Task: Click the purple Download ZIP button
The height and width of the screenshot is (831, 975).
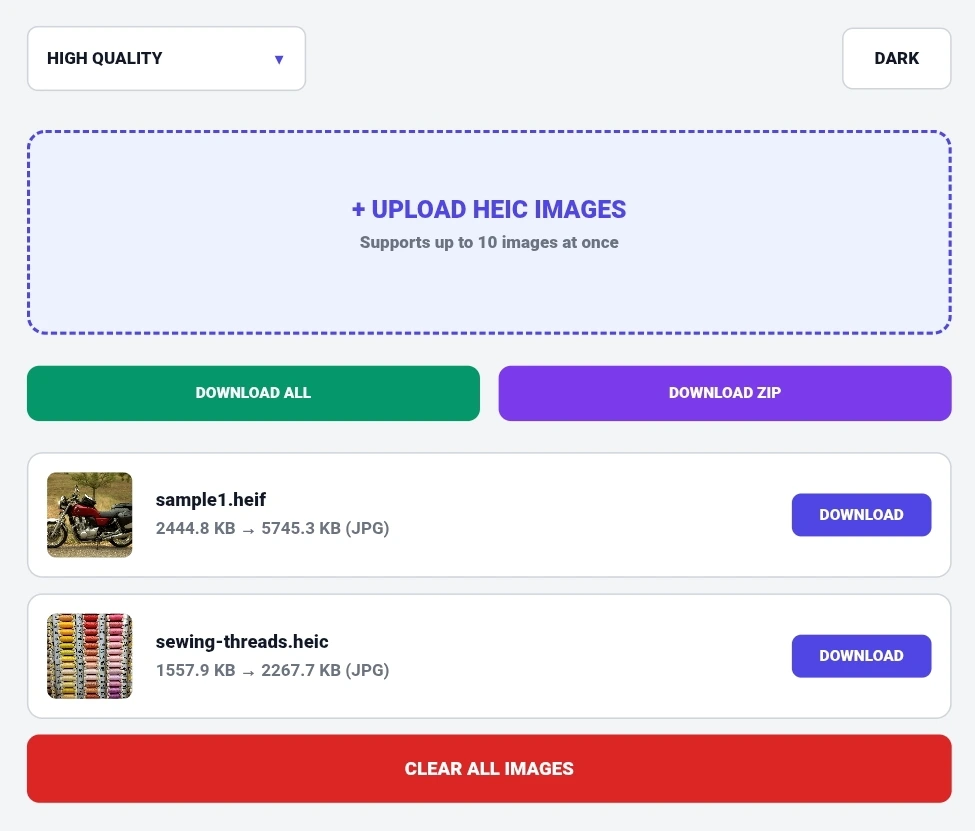Action: coord(724,393)
